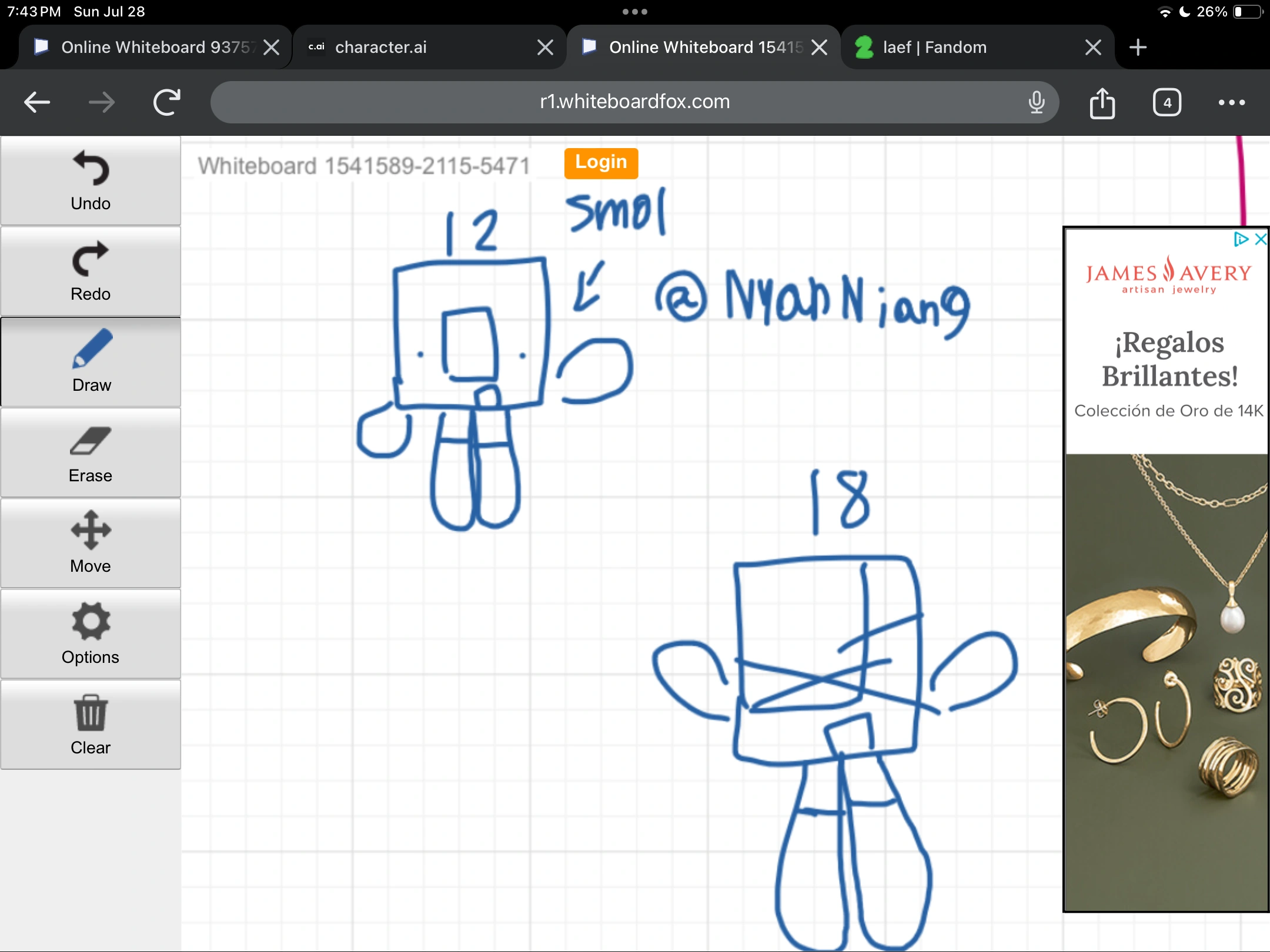Open a new browser tab
The width and height of the screenshot is (1270, 952).
(1138, 47)
